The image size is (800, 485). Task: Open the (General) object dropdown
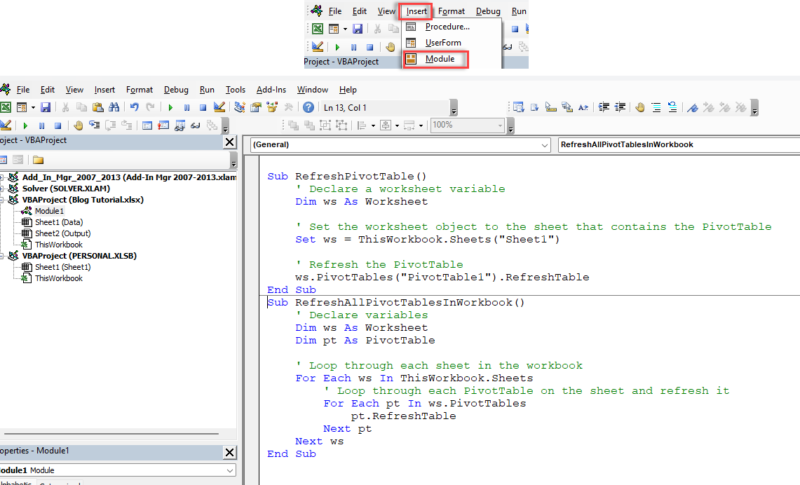(x=545, y=145)
